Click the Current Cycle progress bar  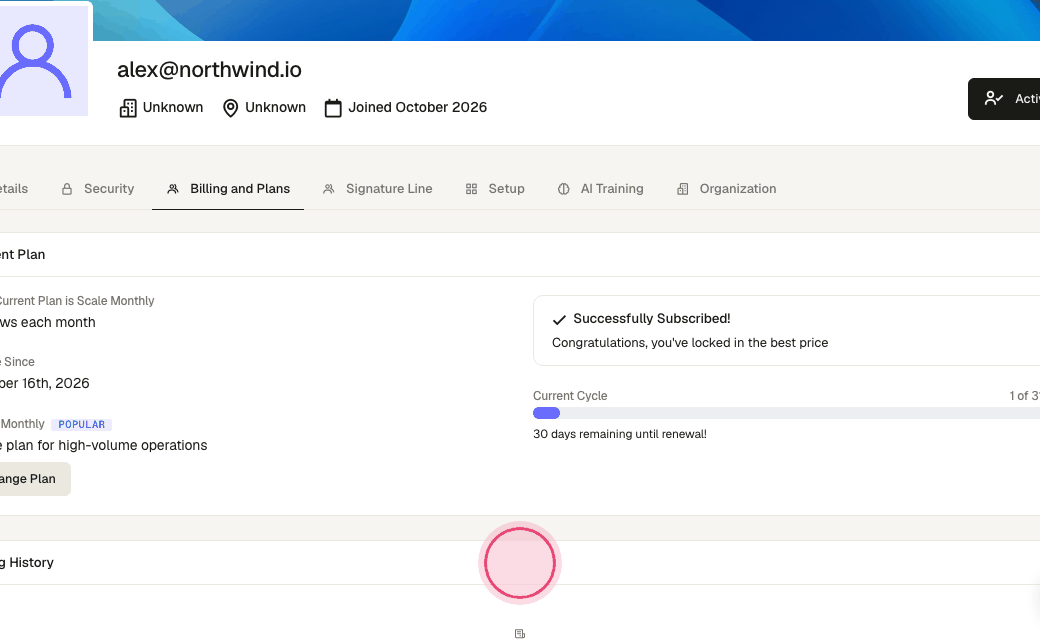click(x=786, y=413)
